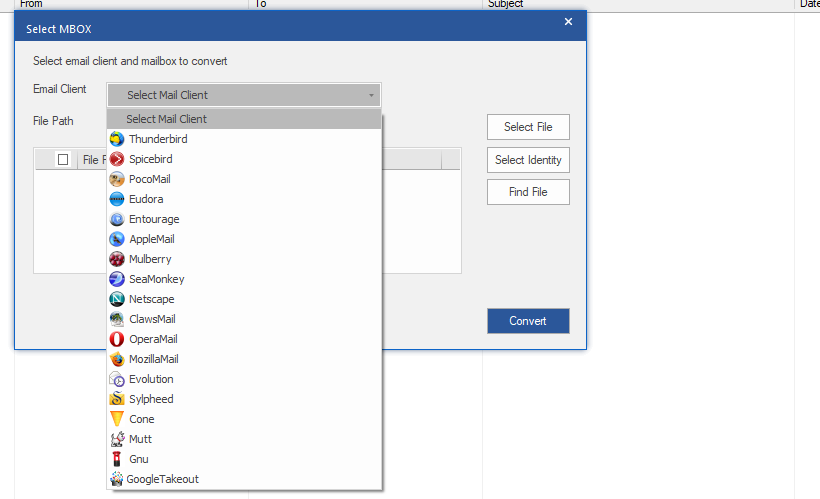Click the Cone yellow cone icon
The width and height of the screenshot is (820, 499).
tap(117, 419)
